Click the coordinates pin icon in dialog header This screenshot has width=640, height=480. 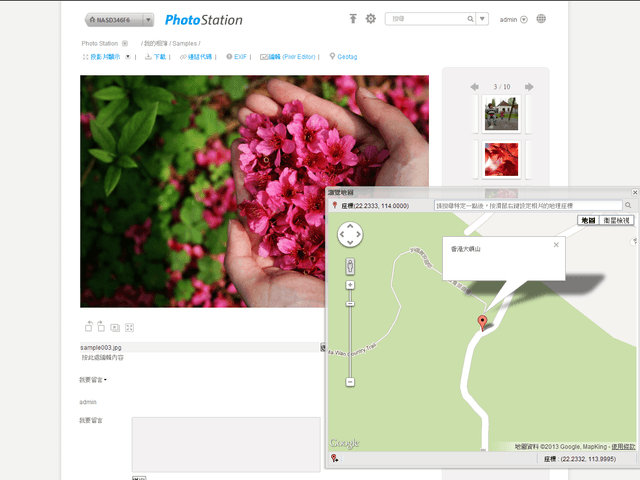coord(335,205)
